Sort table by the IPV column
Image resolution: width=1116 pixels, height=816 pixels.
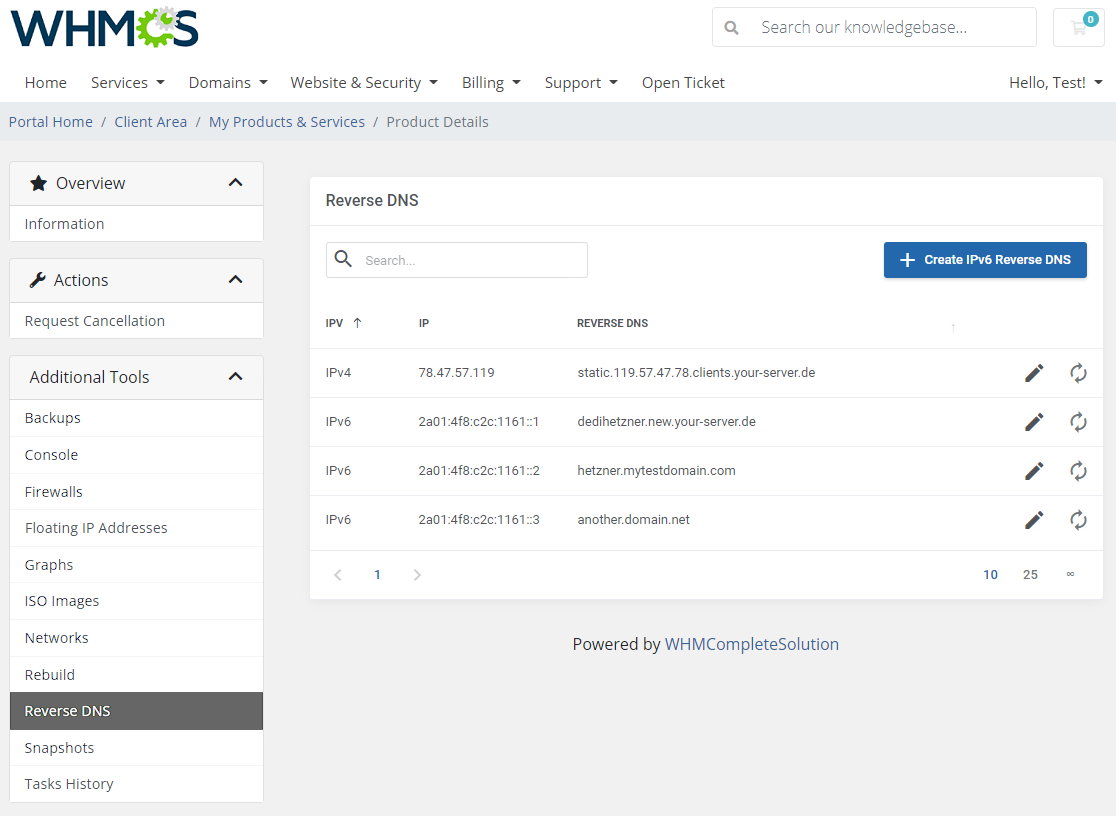340,323
